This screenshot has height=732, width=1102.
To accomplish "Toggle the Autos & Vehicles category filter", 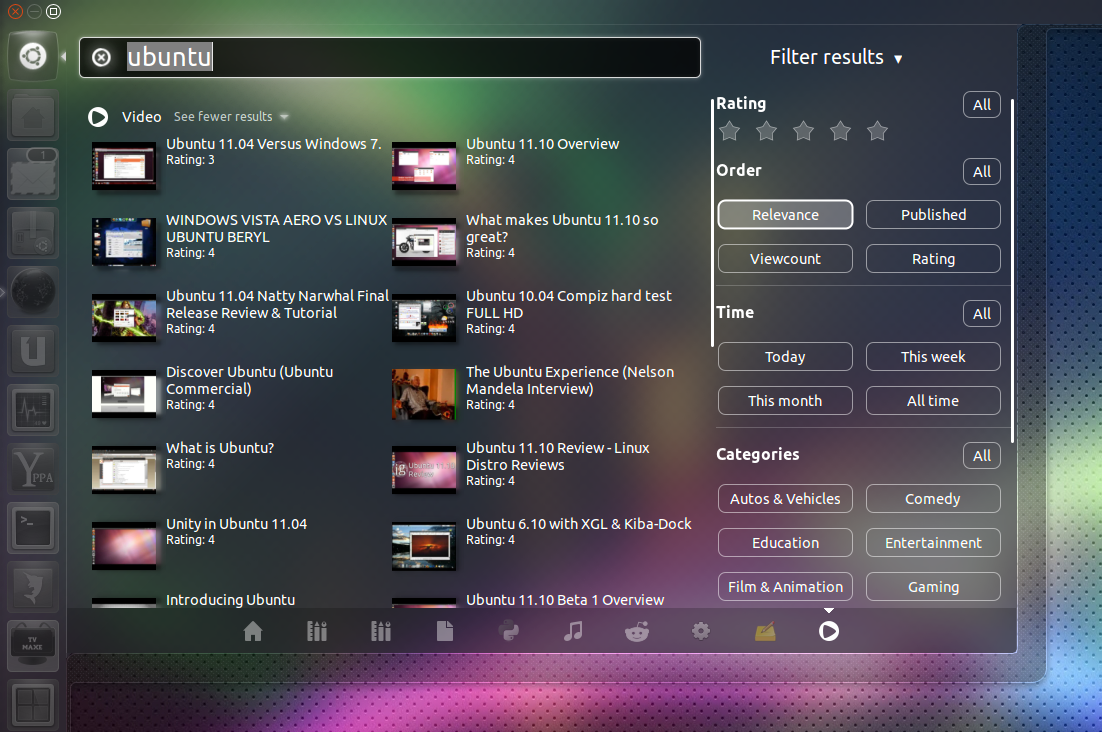I will coord(785,499).
